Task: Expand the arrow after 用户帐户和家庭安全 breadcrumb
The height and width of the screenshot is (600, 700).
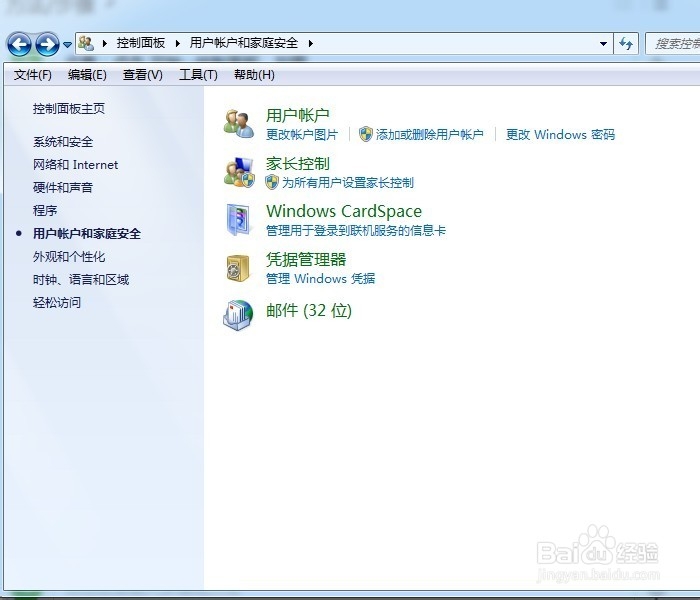Action: [311, 43]
